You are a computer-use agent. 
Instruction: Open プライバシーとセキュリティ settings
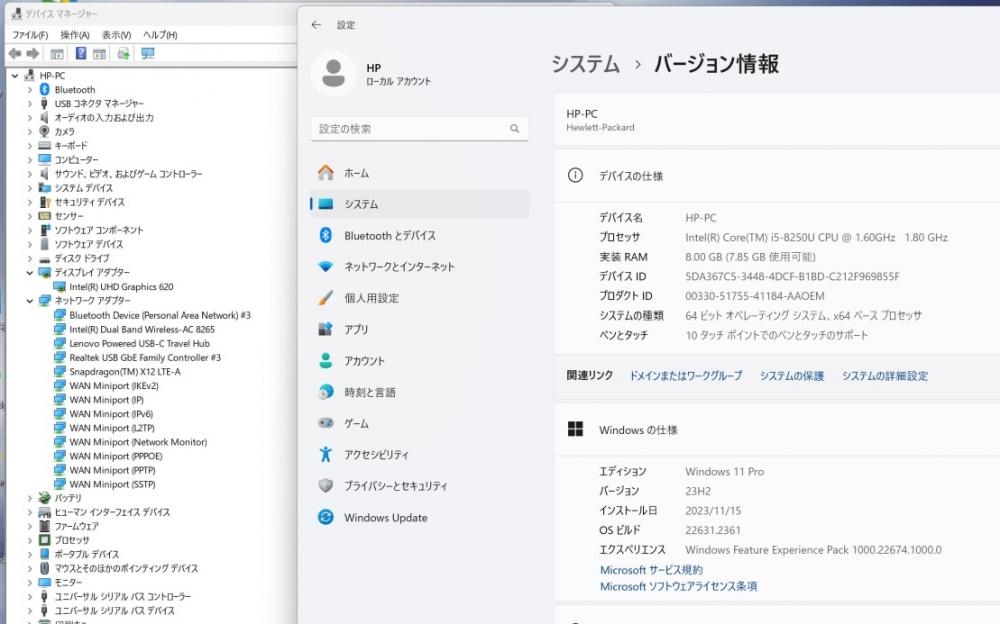420,486
